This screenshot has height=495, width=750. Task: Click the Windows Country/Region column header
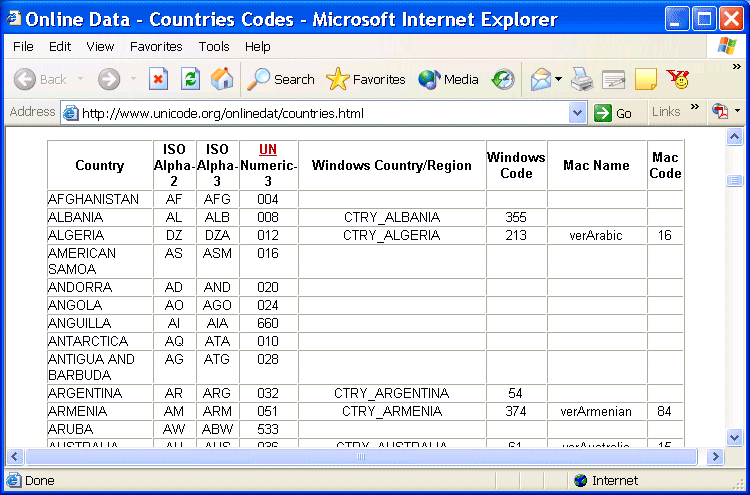392,165
